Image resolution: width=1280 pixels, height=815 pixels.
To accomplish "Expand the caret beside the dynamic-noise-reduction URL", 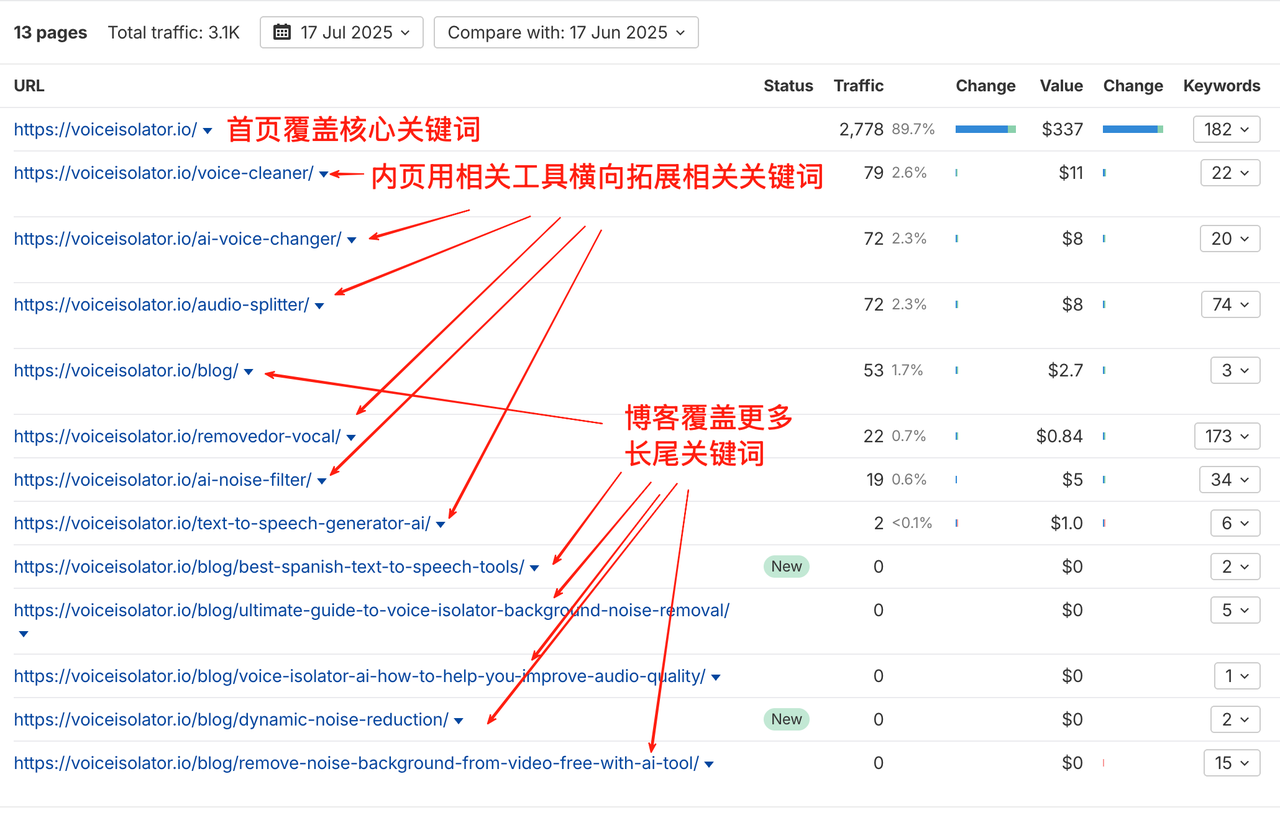I will click(459, 721).
